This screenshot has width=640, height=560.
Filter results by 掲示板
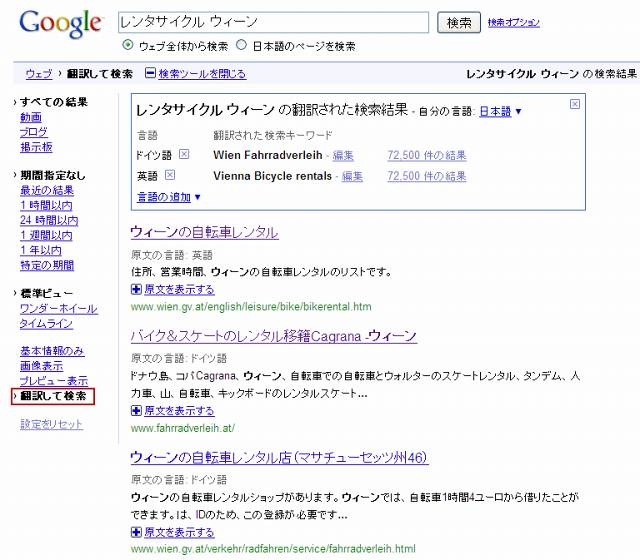(x=36, y=147)
